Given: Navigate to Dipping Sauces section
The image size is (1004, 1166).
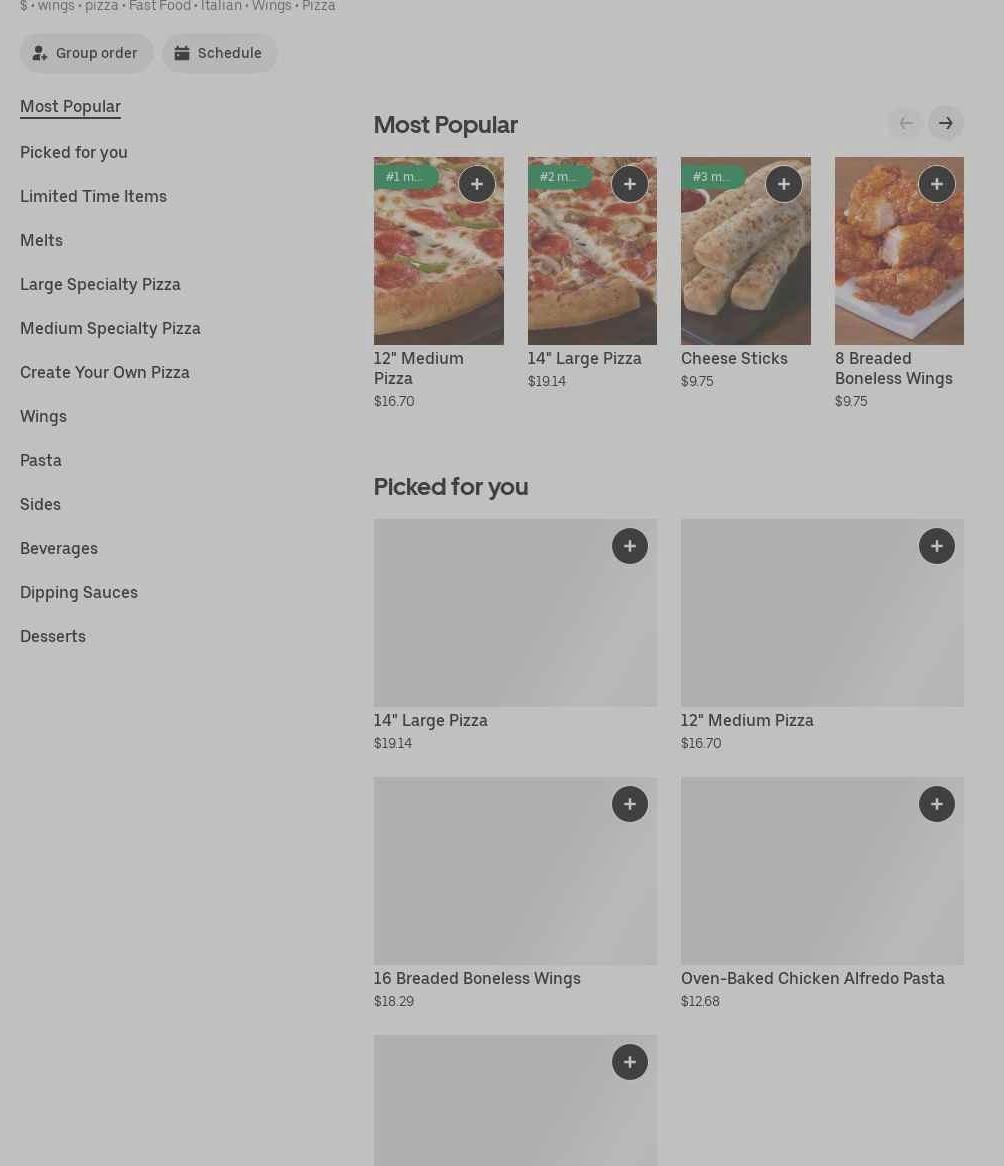Looking at the screenshot, I should click(79, 592).
